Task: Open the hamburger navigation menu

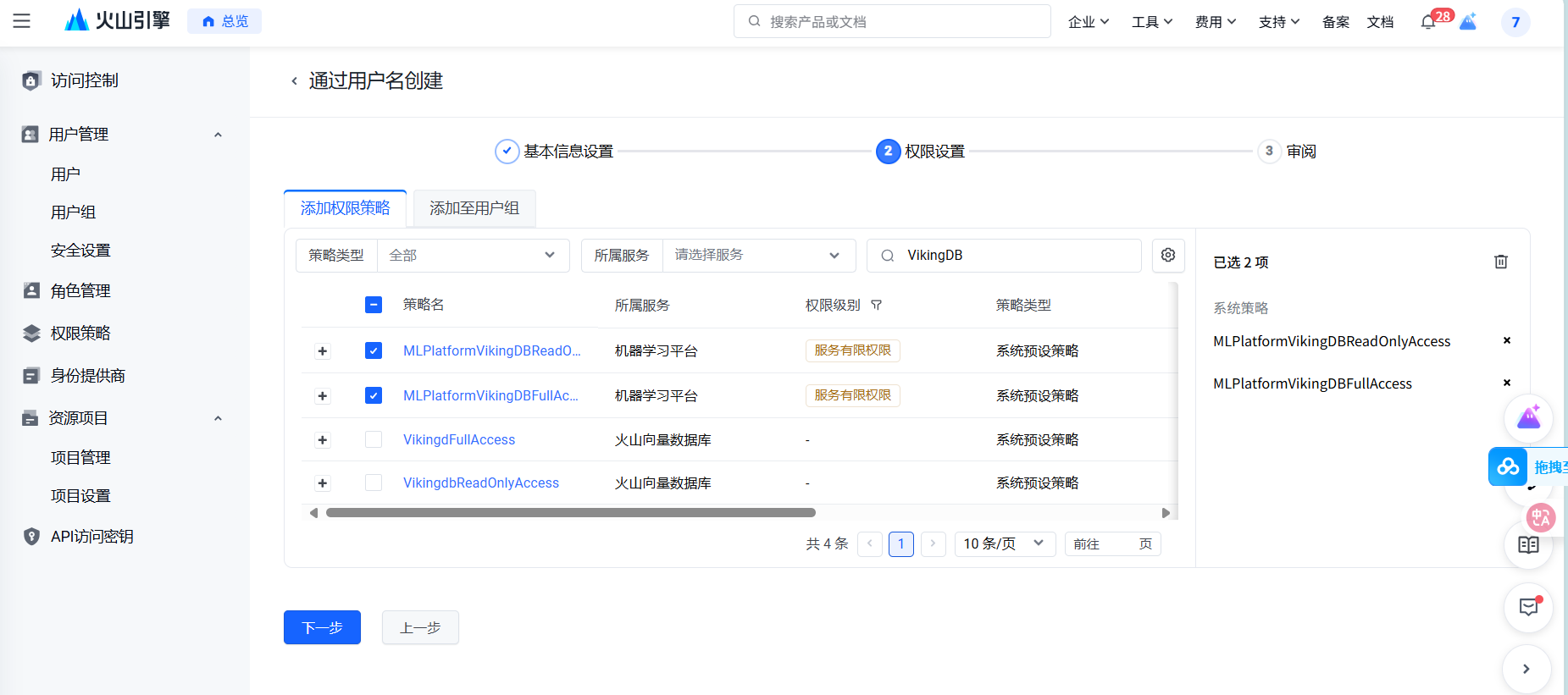Action: click(22, 21)
